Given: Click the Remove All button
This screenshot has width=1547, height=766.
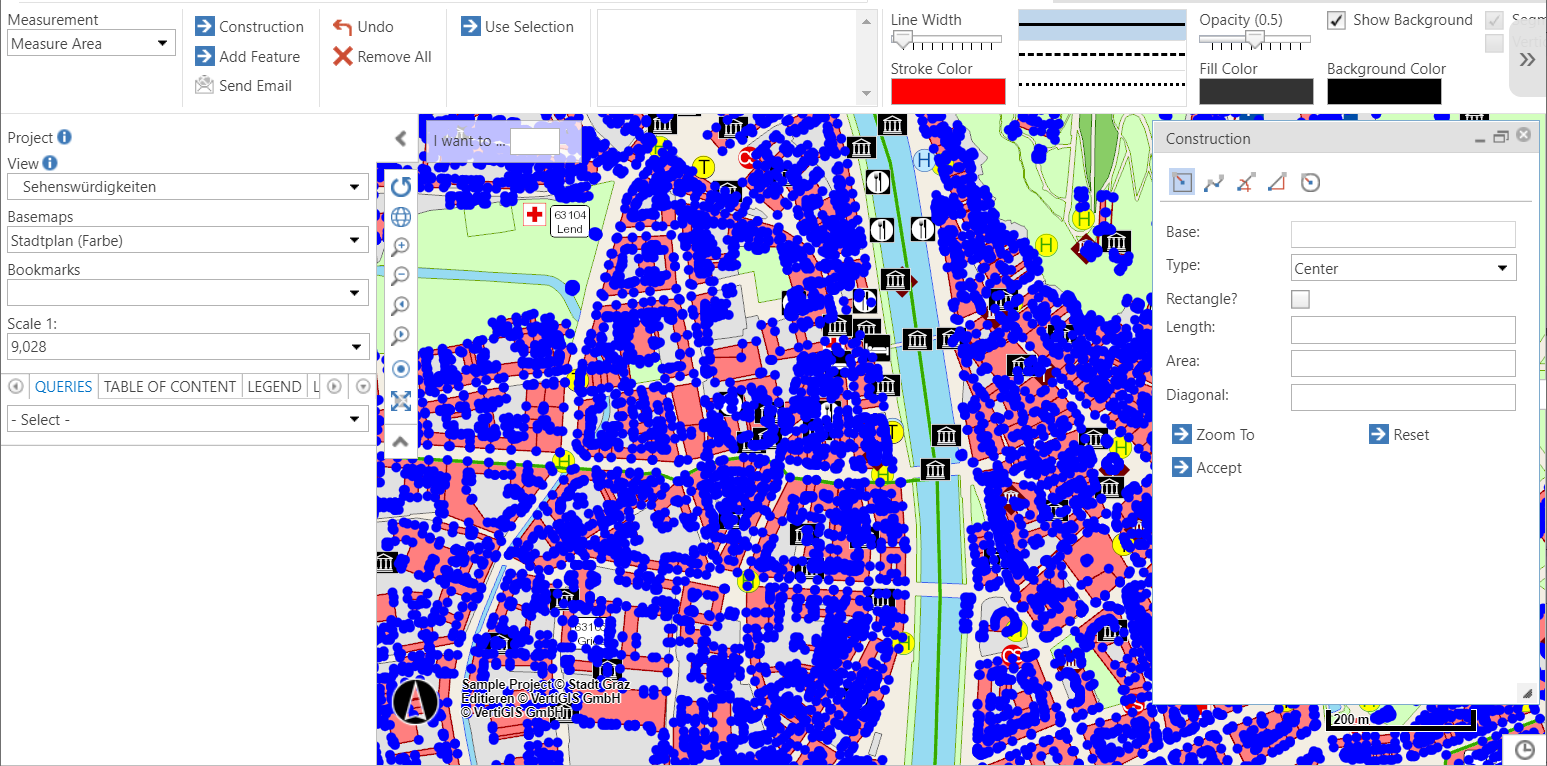Looking at the screenshot, I should click(383, 57).
